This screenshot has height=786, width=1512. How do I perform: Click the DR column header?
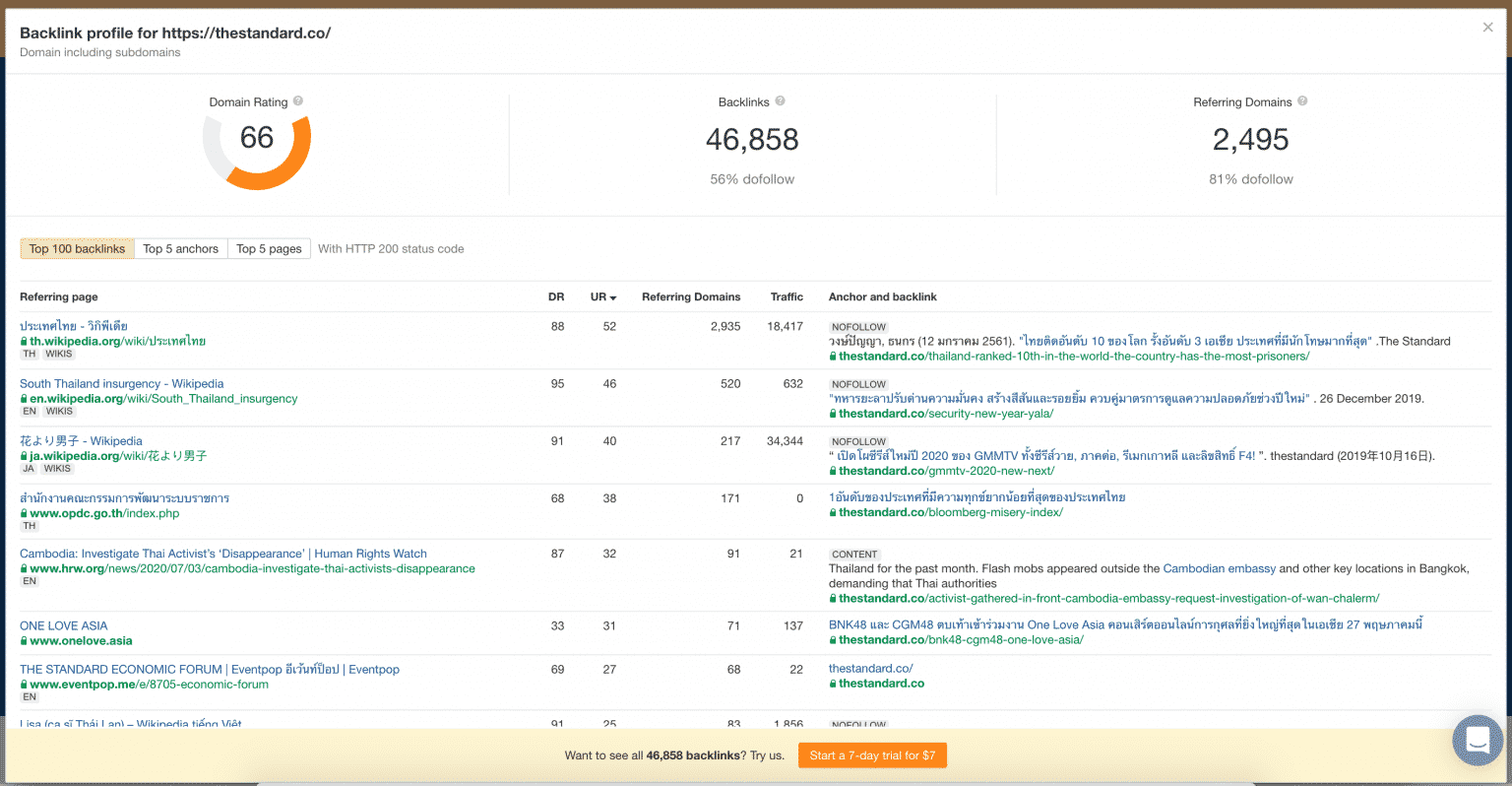tap(556, 296)
